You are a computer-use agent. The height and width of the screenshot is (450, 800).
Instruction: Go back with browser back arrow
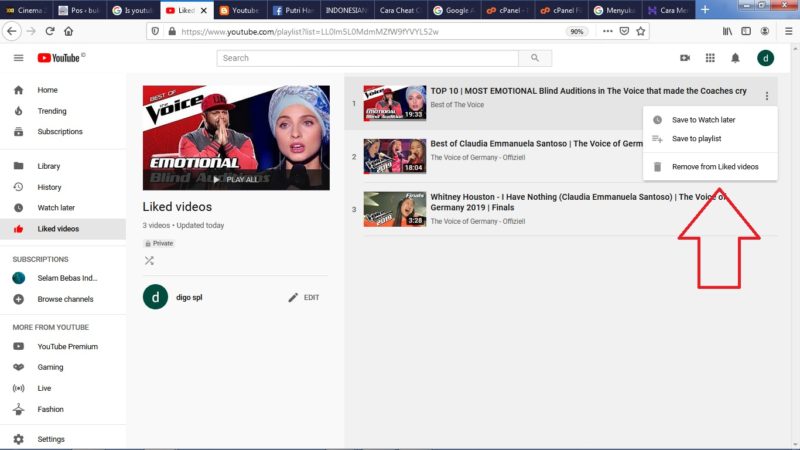coord(11,31)
